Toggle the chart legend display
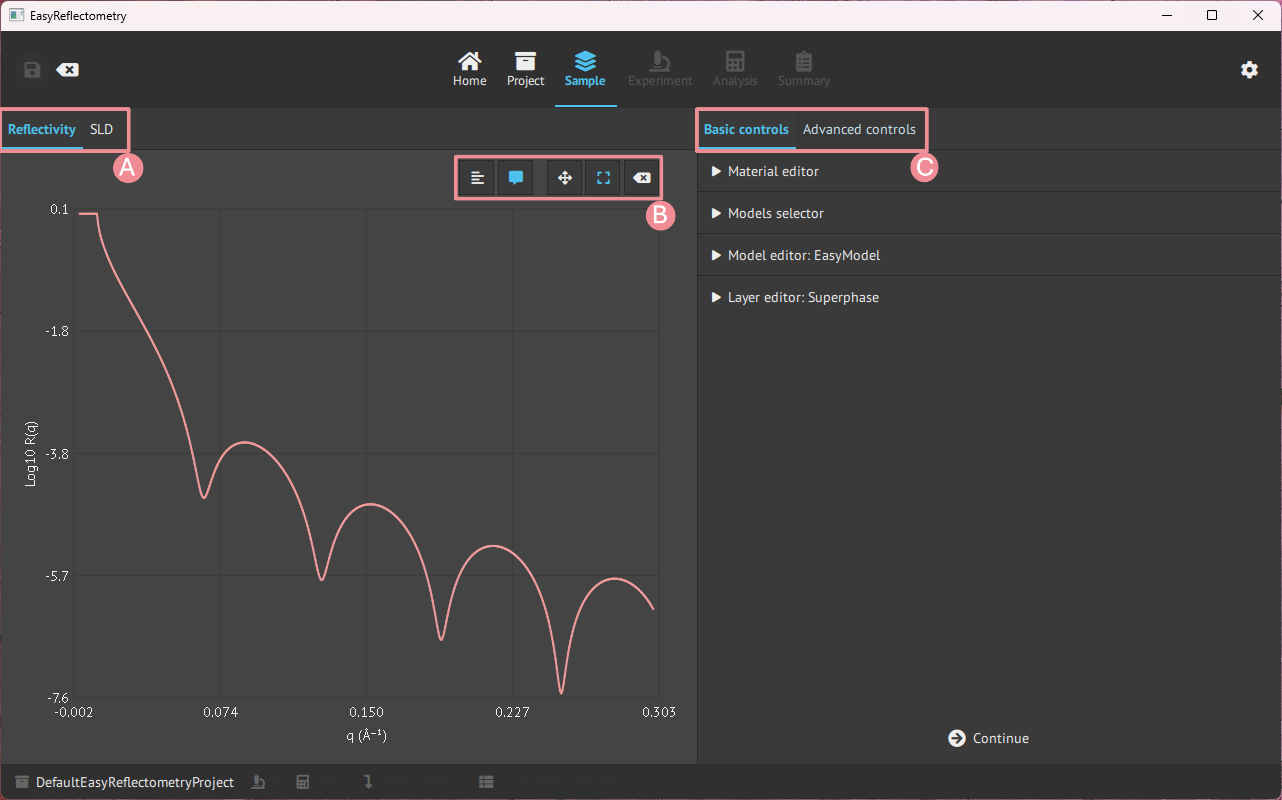Image resolution: width=1282 pixels, height=800 pixels. tap(478, 178)
